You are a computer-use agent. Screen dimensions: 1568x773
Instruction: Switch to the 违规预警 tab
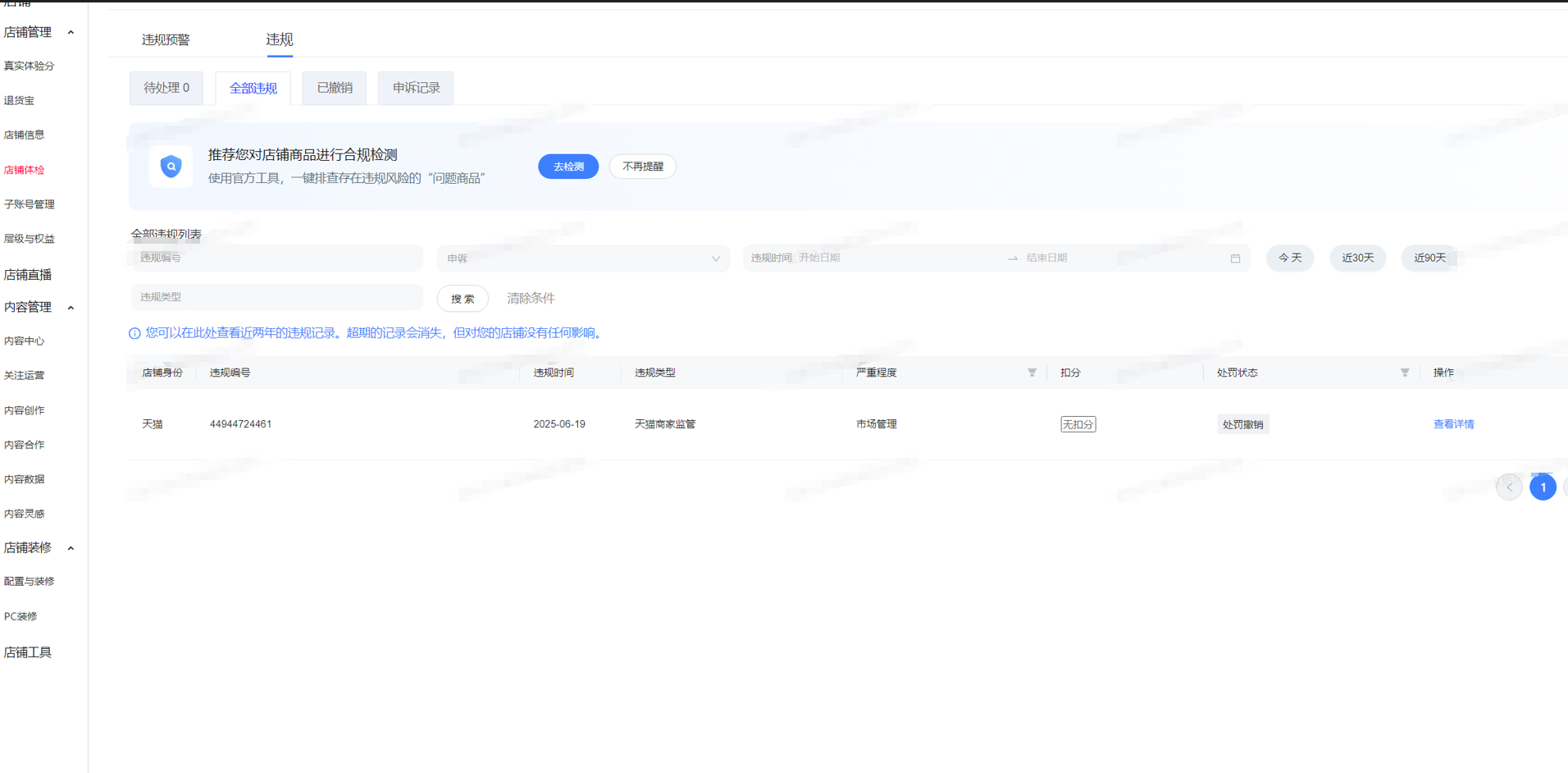coord(166,39)
